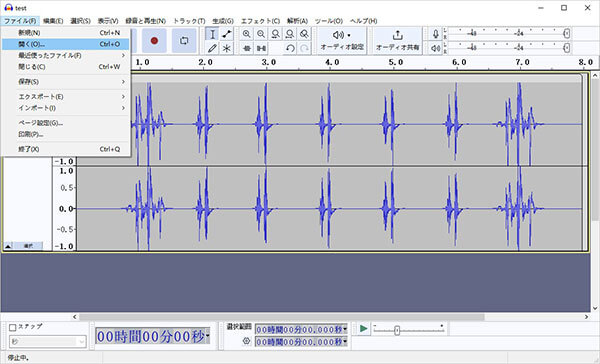Open the Transport (録音と再生) menu

tap(146, 21)
